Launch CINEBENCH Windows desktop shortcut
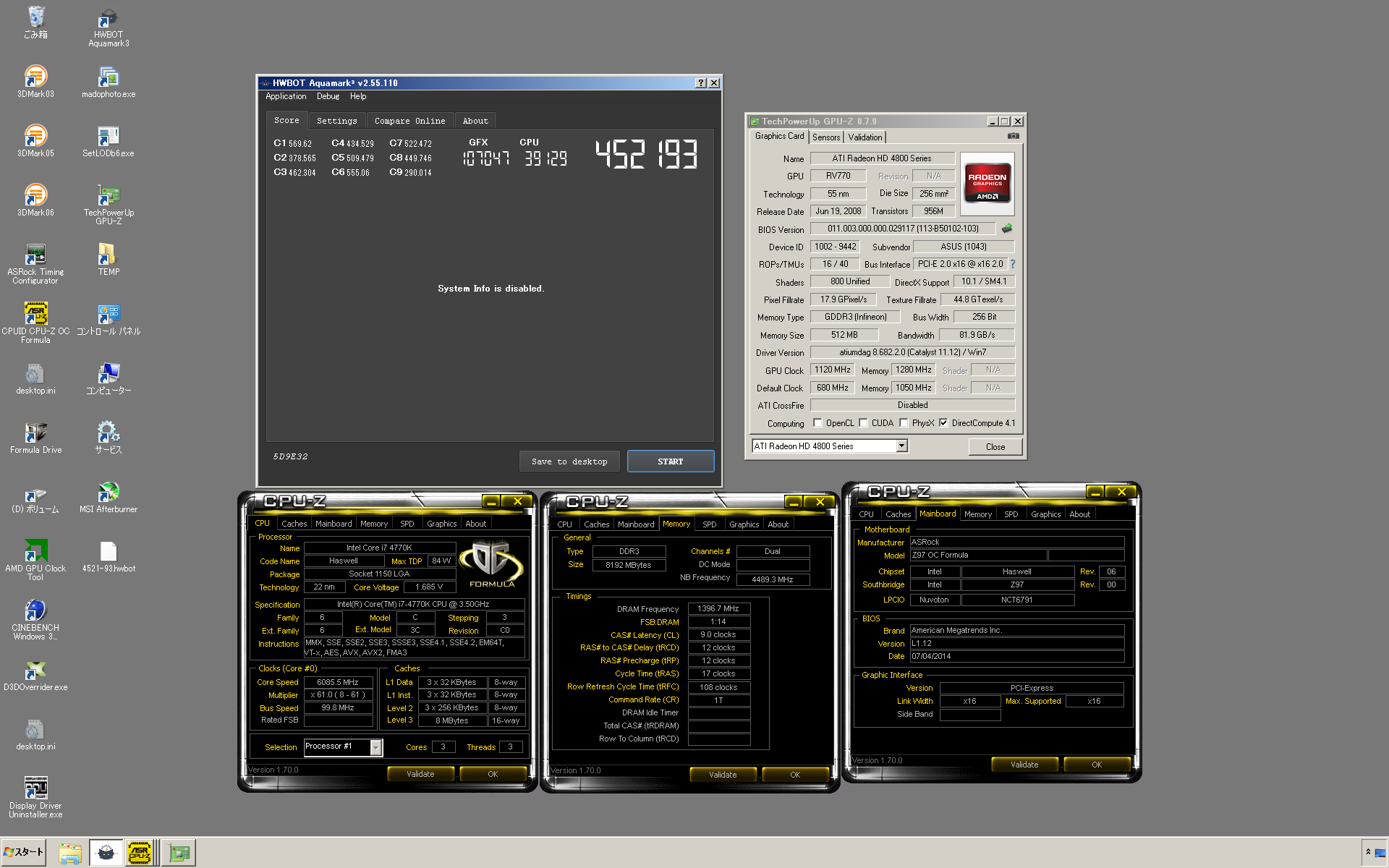1389x868 pixels. click(x=35, y=619)
